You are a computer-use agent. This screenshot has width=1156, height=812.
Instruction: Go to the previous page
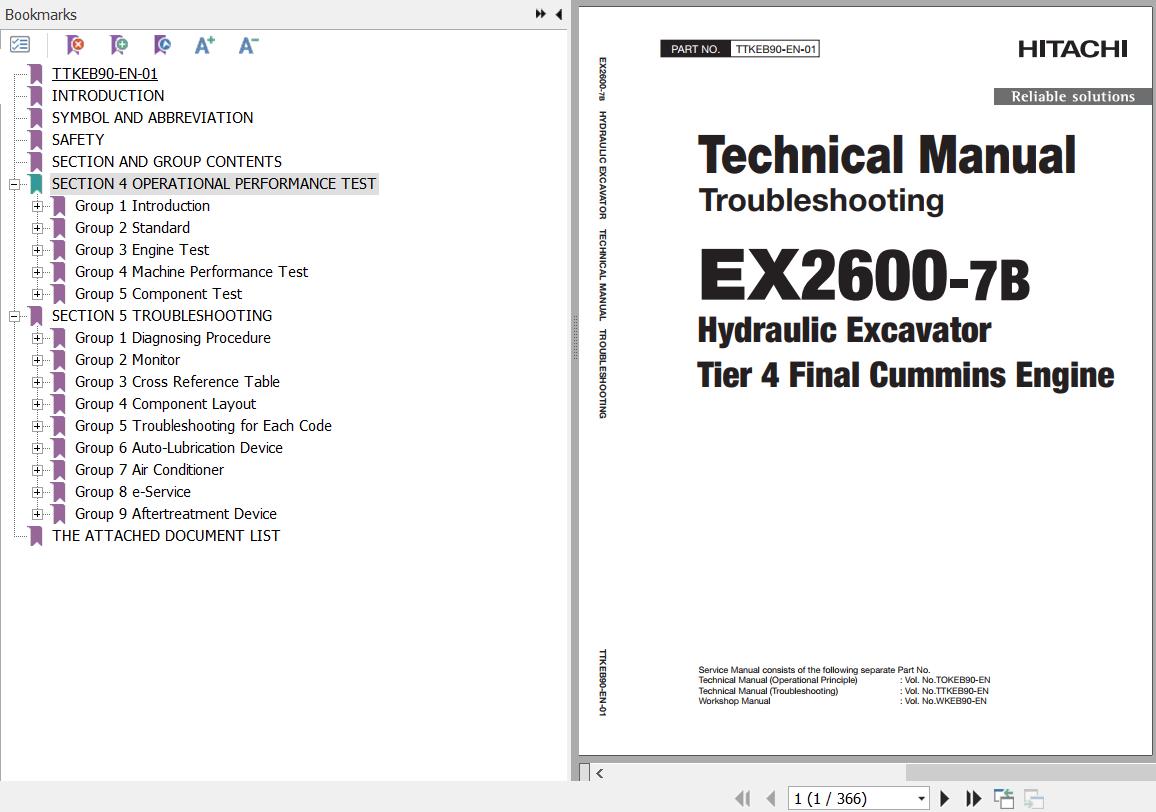pyautogui.click(x=770, y=798)
